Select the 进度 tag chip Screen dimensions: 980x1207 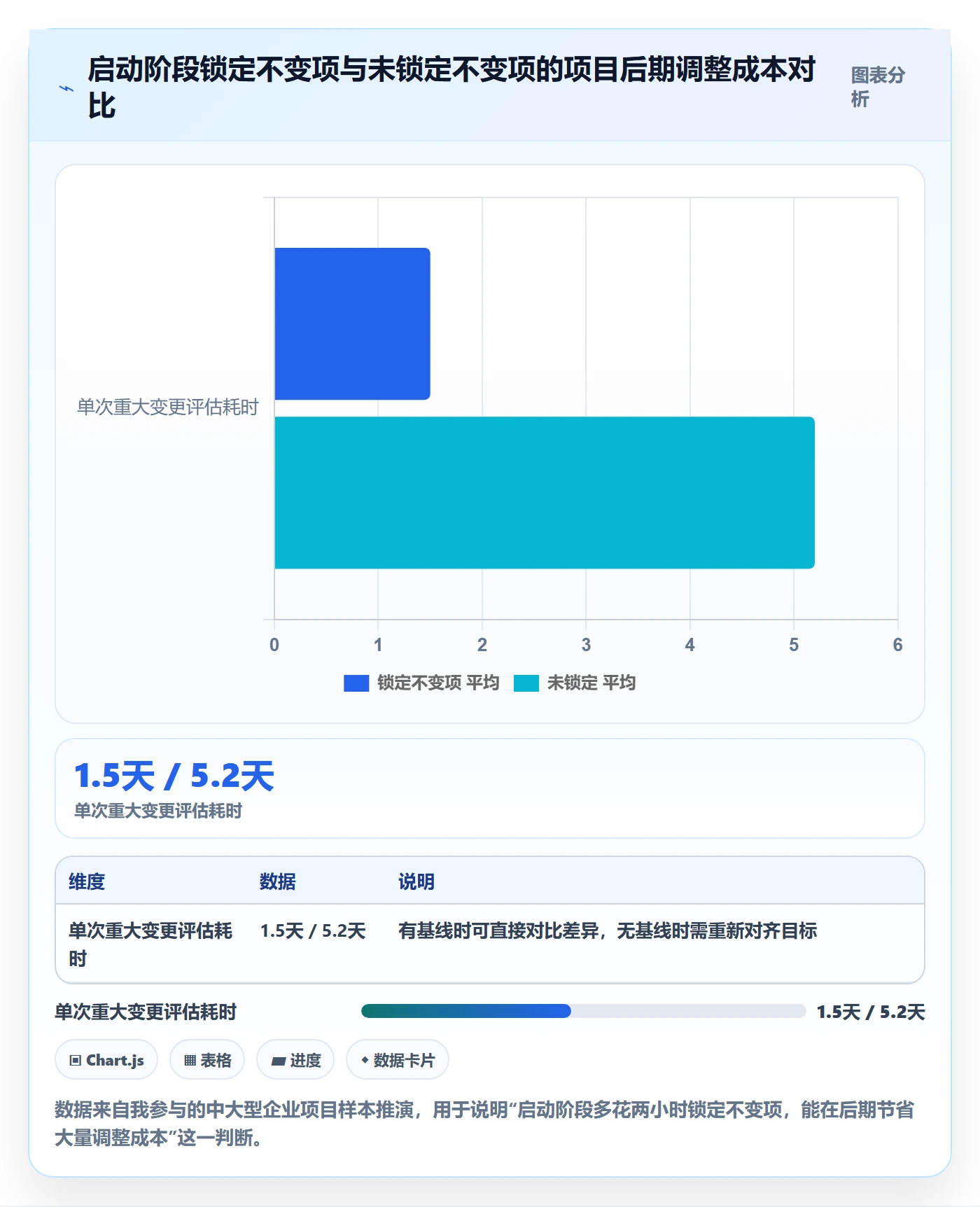(295, 1060)
